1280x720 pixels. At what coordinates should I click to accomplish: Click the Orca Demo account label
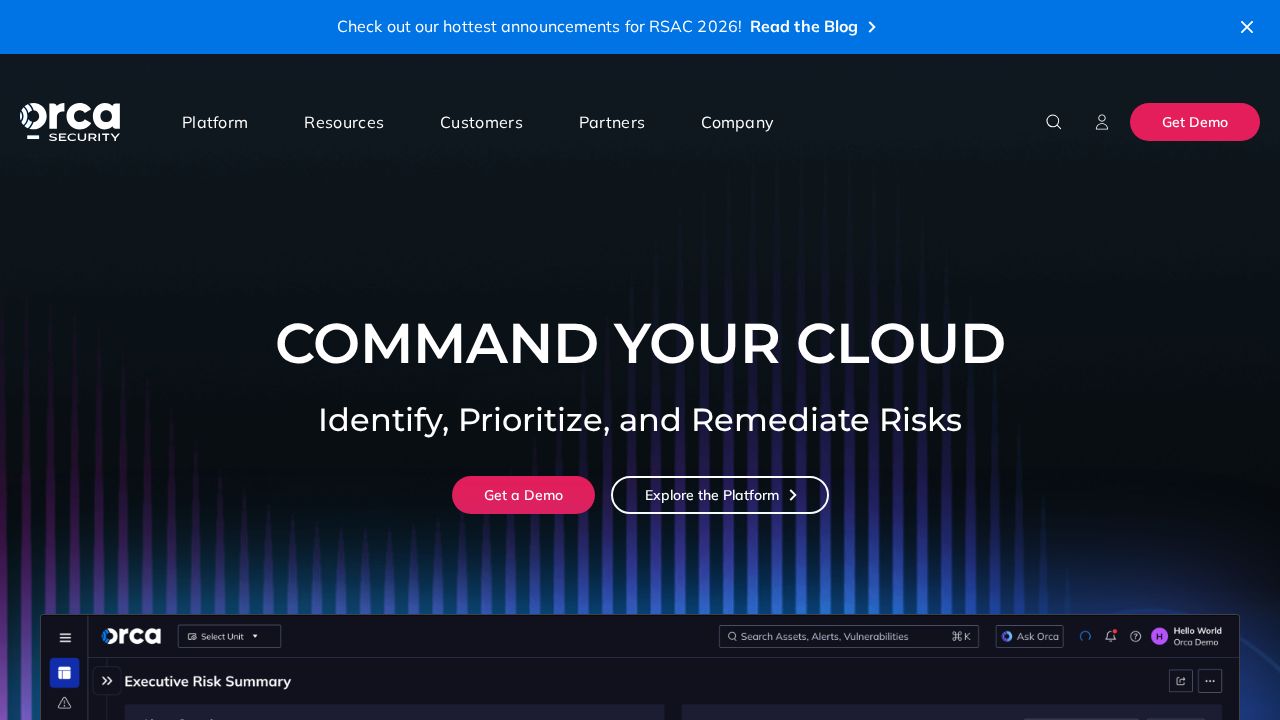tap(1196, 642)
